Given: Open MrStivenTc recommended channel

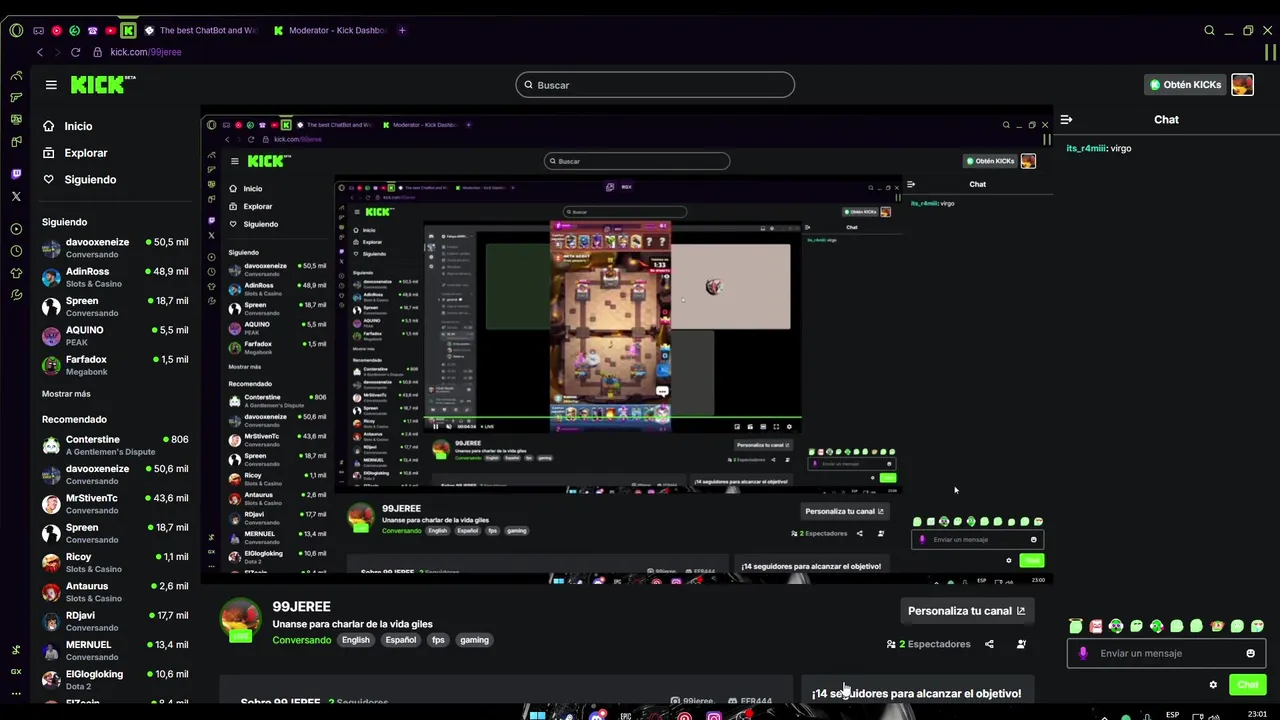Looking at the screenshot, I should [114, 504].
